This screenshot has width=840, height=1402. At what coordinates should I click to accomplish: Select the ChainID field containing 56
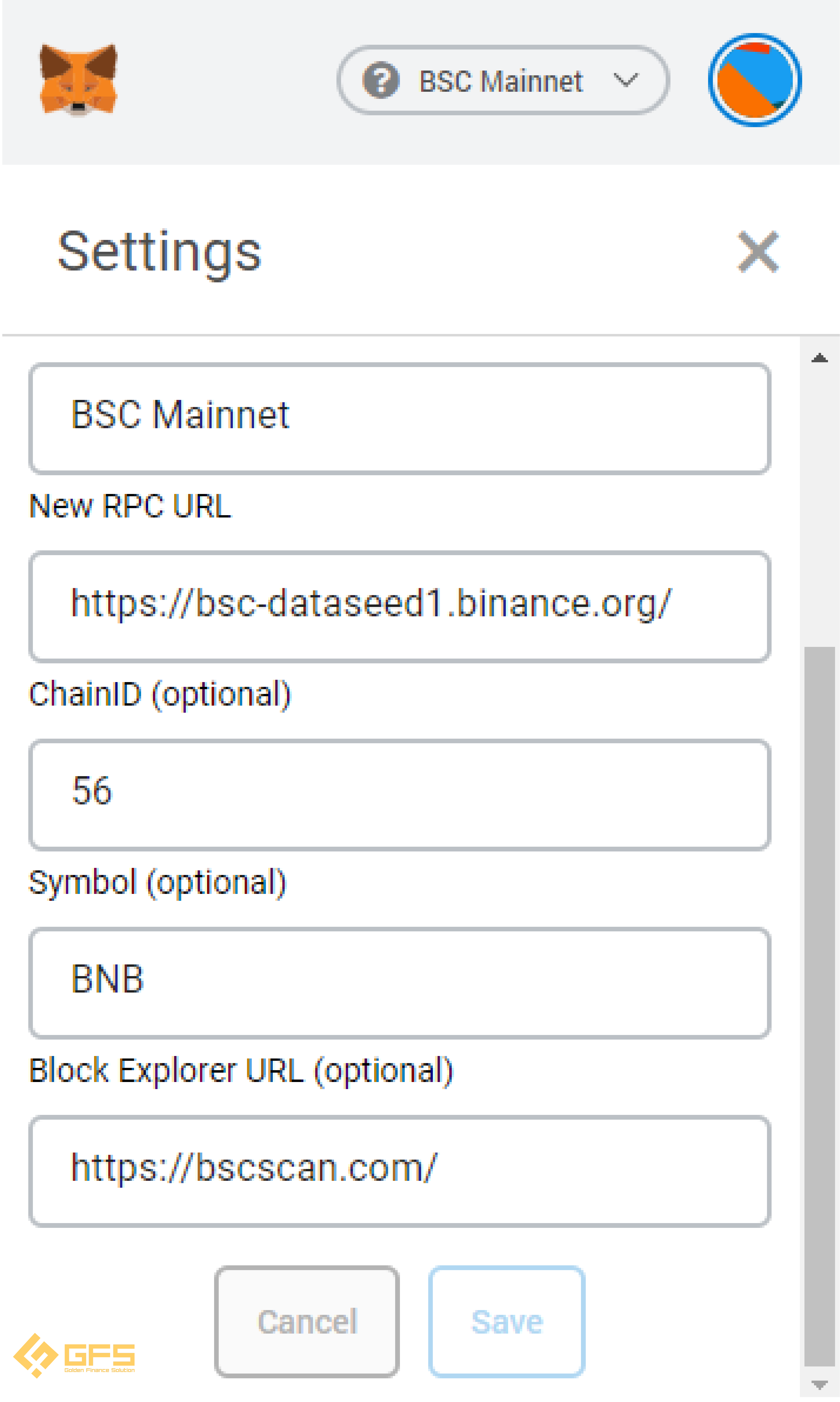[x=400, y=795]
